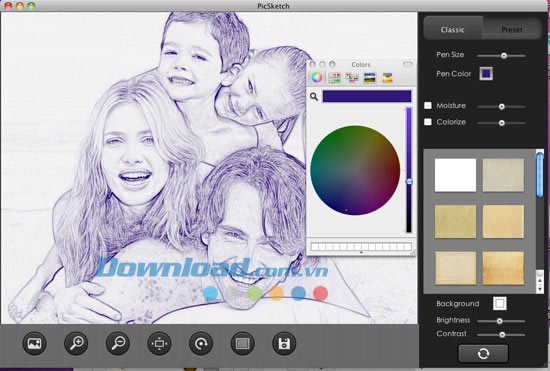Pick a color on the color wheel

[355, 170]
